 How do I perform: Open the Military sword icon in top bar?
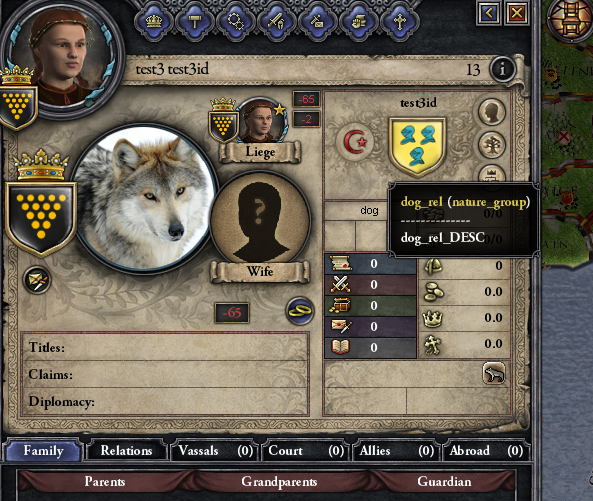(276, 21)
